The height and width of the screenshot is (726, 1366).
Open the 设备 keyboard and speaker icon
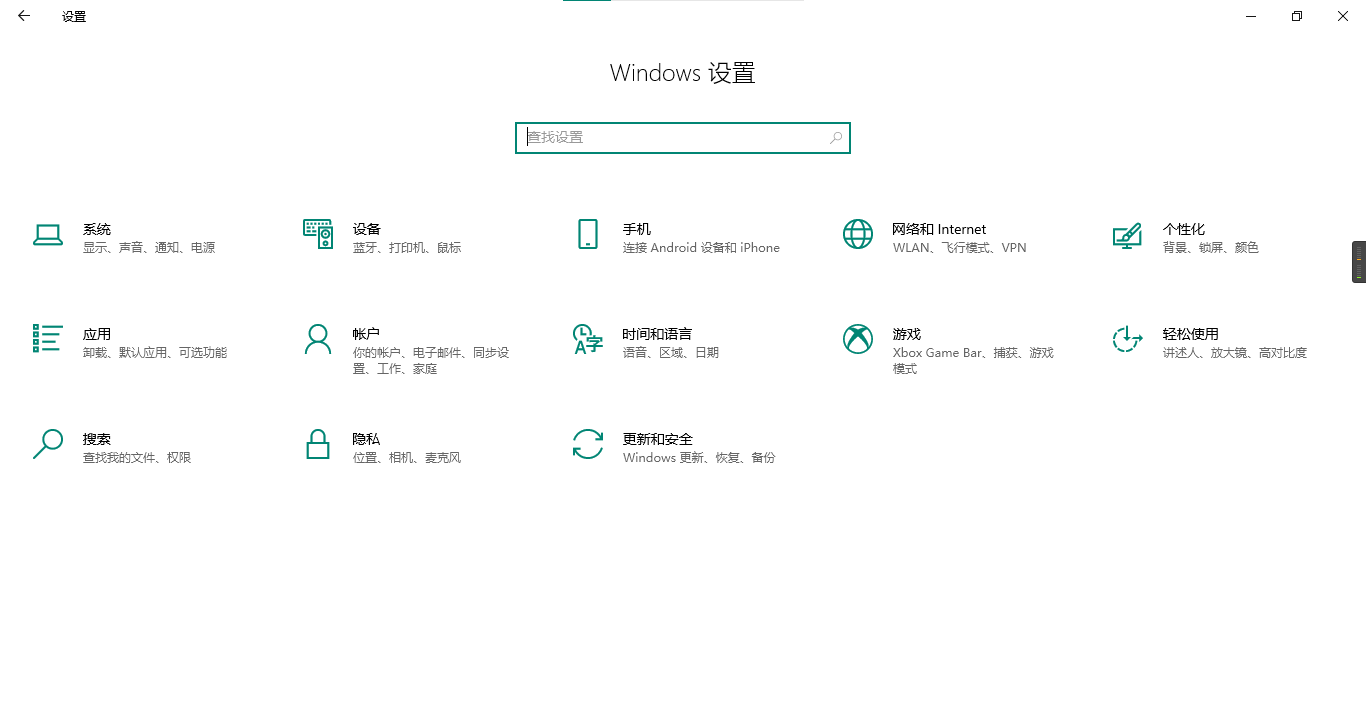pyautogui.click(x=318, y=234)
